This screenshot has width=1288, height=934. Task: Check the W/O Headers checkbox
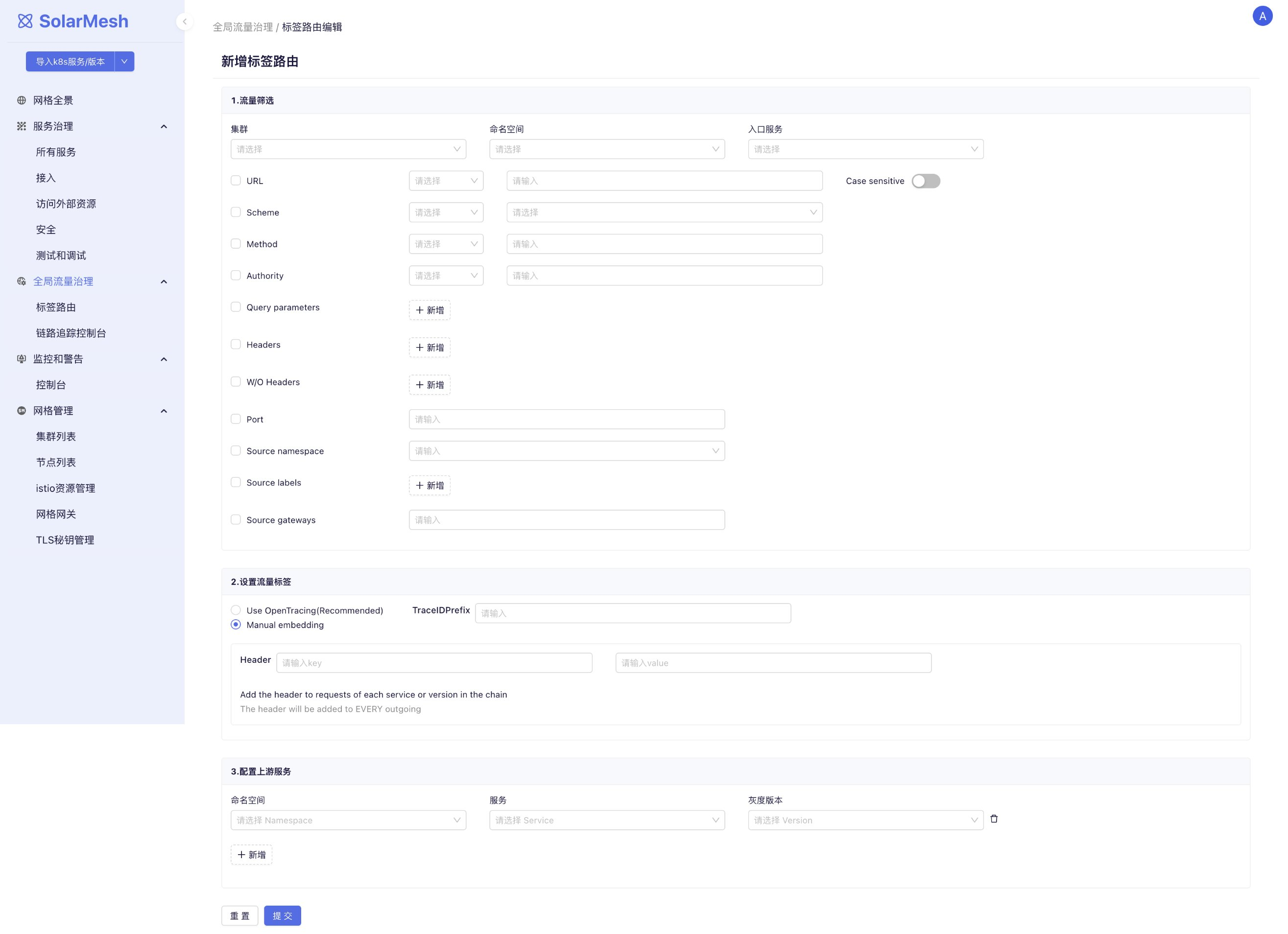tap(236, 381)
